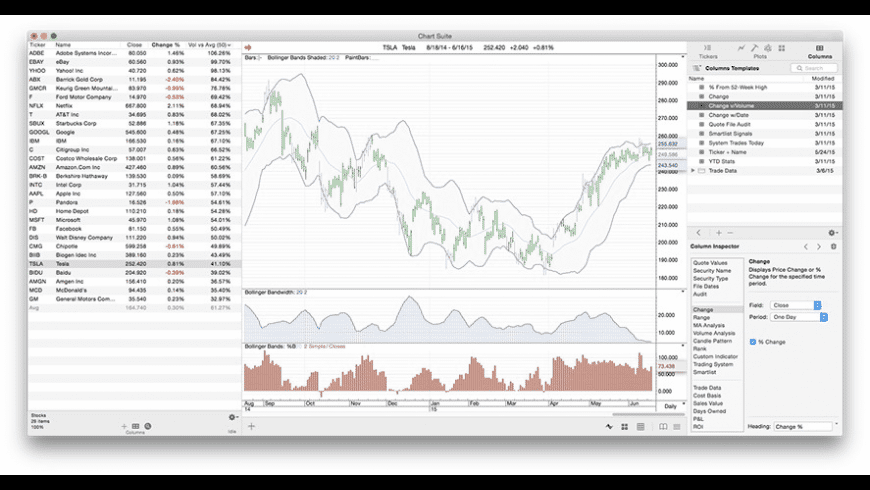Select Volume Analysis in inspector list
Screen dimensions: 870x490
[x=714, y=333]
